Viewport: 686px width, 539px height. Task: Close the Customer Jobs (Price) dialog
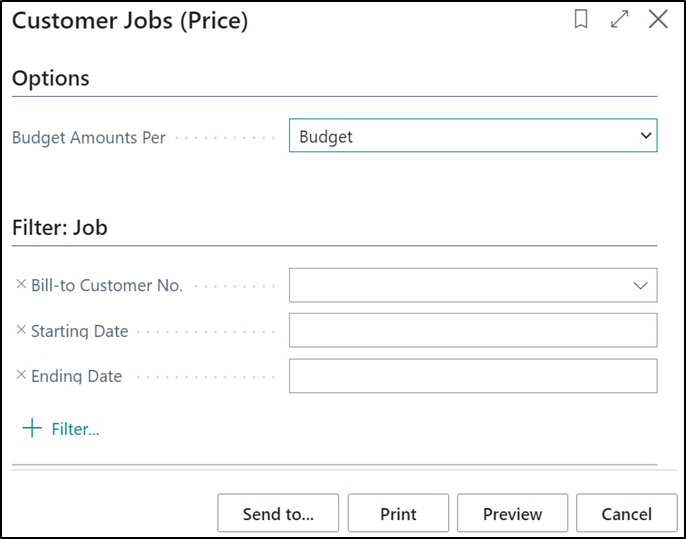click(658, 19)
